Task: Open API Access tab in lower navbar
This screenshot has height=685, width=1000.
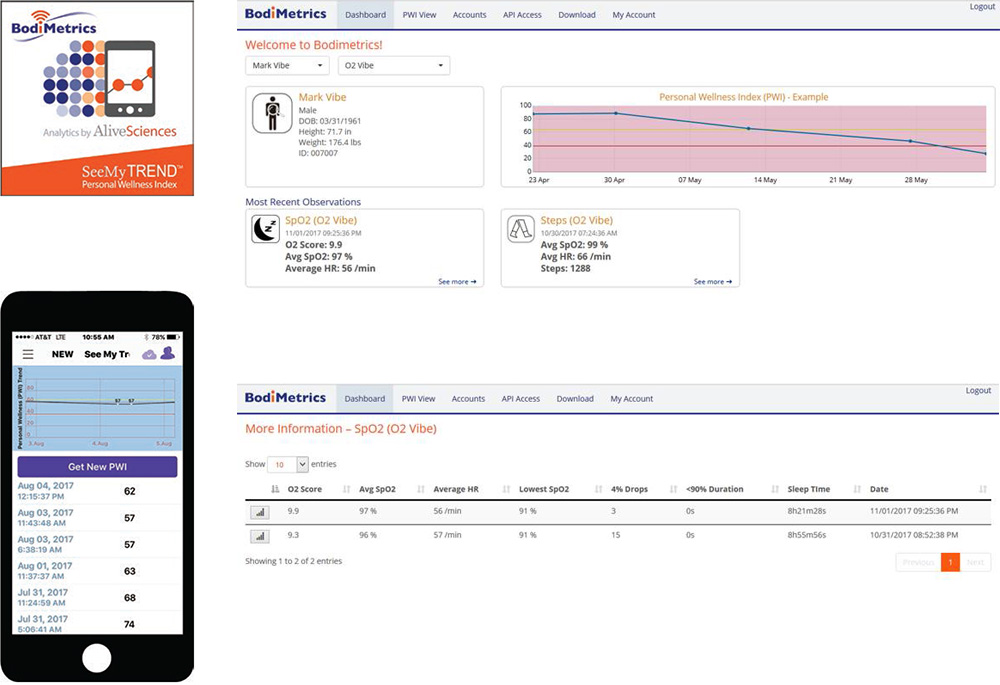Action: tap(520, 399)
